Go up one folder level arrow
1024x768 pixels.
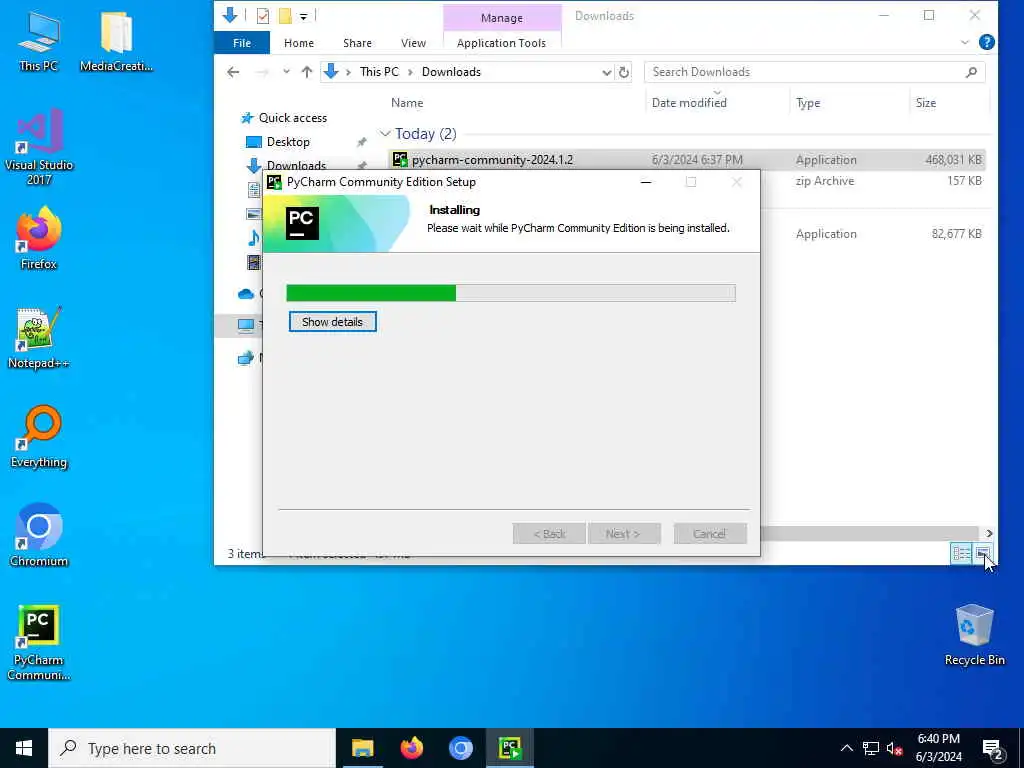point(307,72)
